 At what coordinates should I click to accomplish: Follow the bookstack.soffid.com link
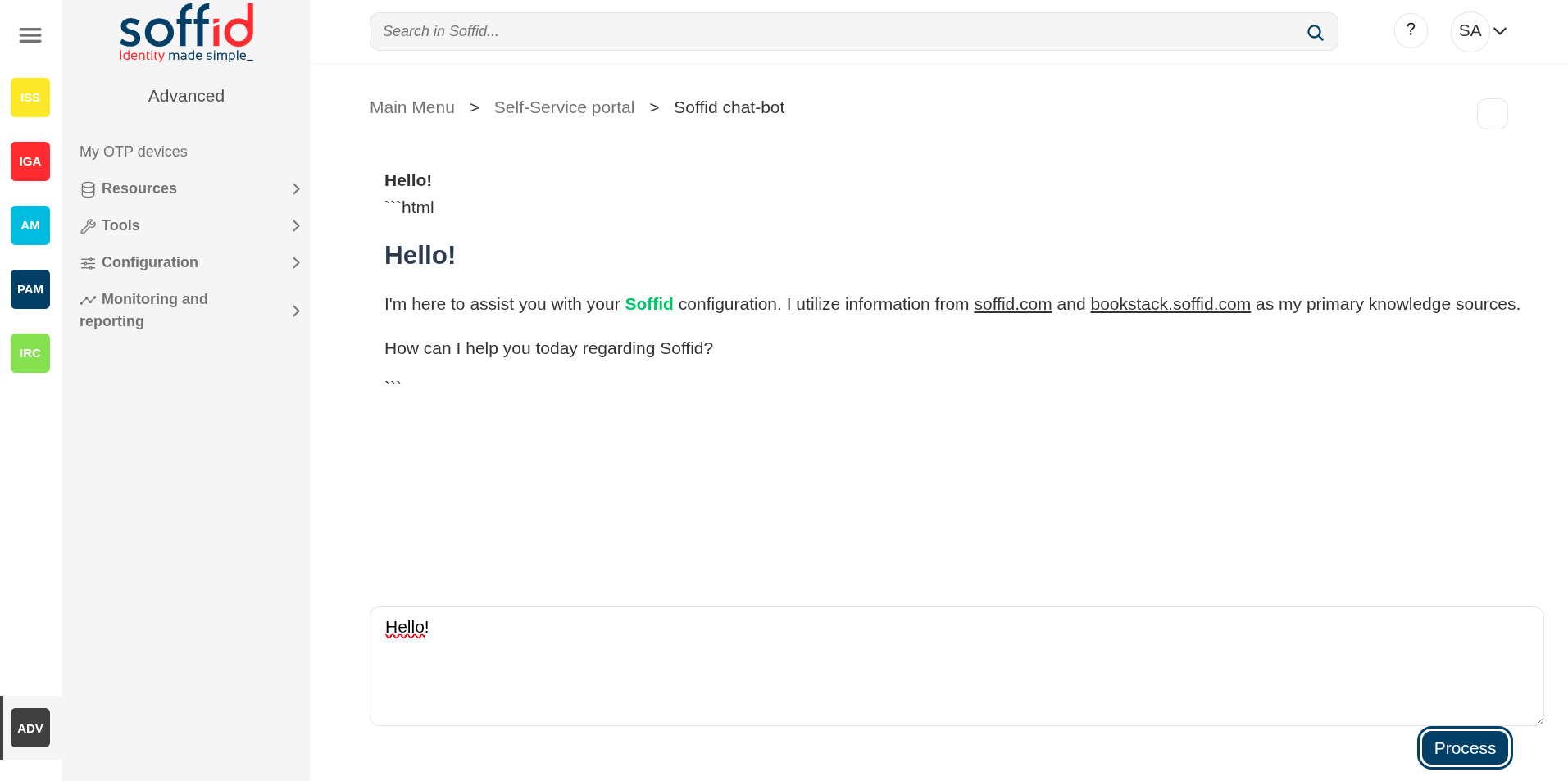click(x=1170, y=304)
